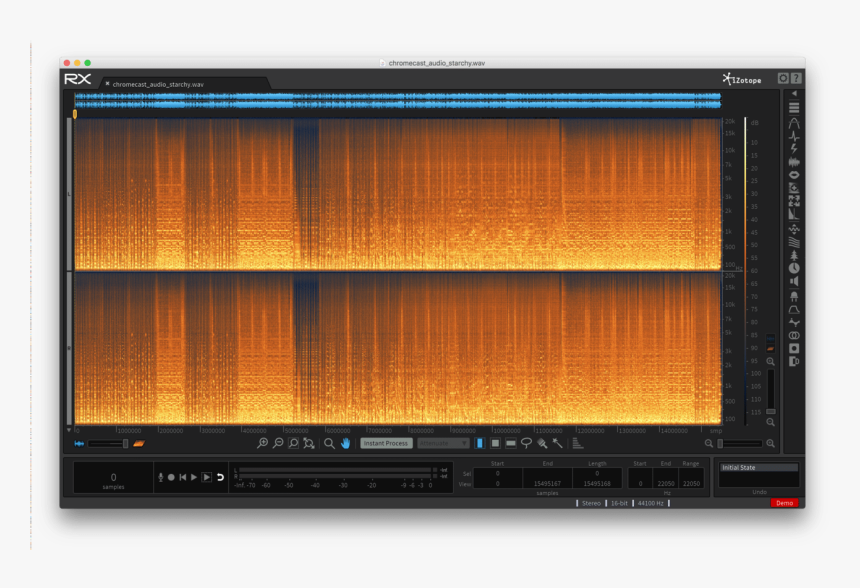Select the hand grab tool
Image resolution: width=860 pixels, height=588 pixels.
[x=345, y=443]
